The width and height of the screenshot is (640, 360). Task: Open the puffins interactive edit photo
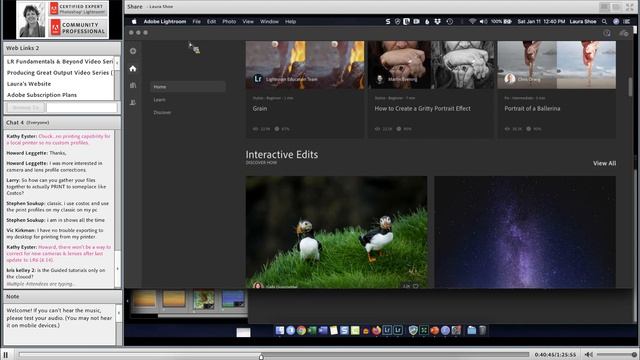tap(336, 232)
